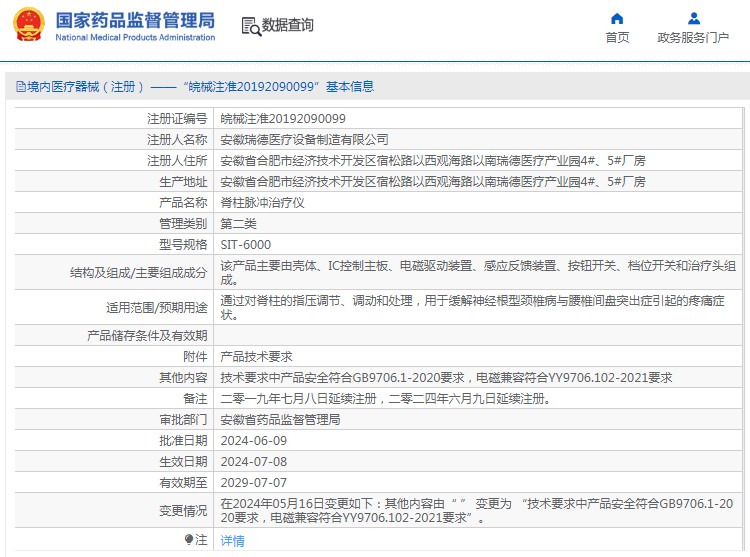Select registration number 皖械注准20192090099 in the table
Screen dimensions: 750x557
pos(283,119)
